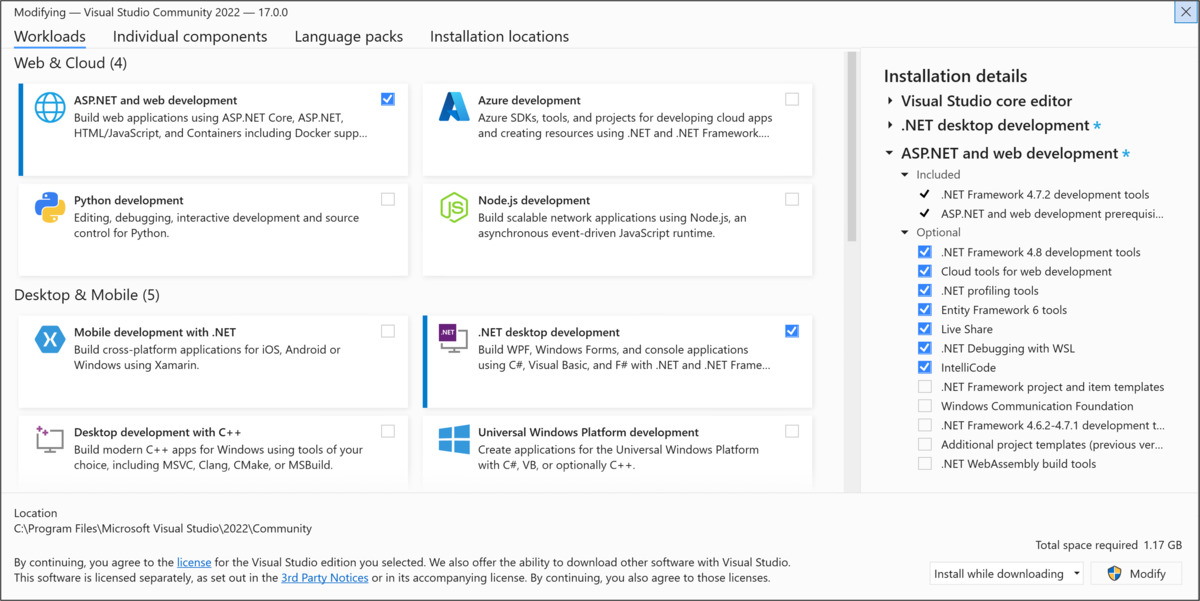This screenshot has height=601, width=1200.
Task: Enable Windows Communication Foundation
Action: pyautogui.click(x=925, y=405)
